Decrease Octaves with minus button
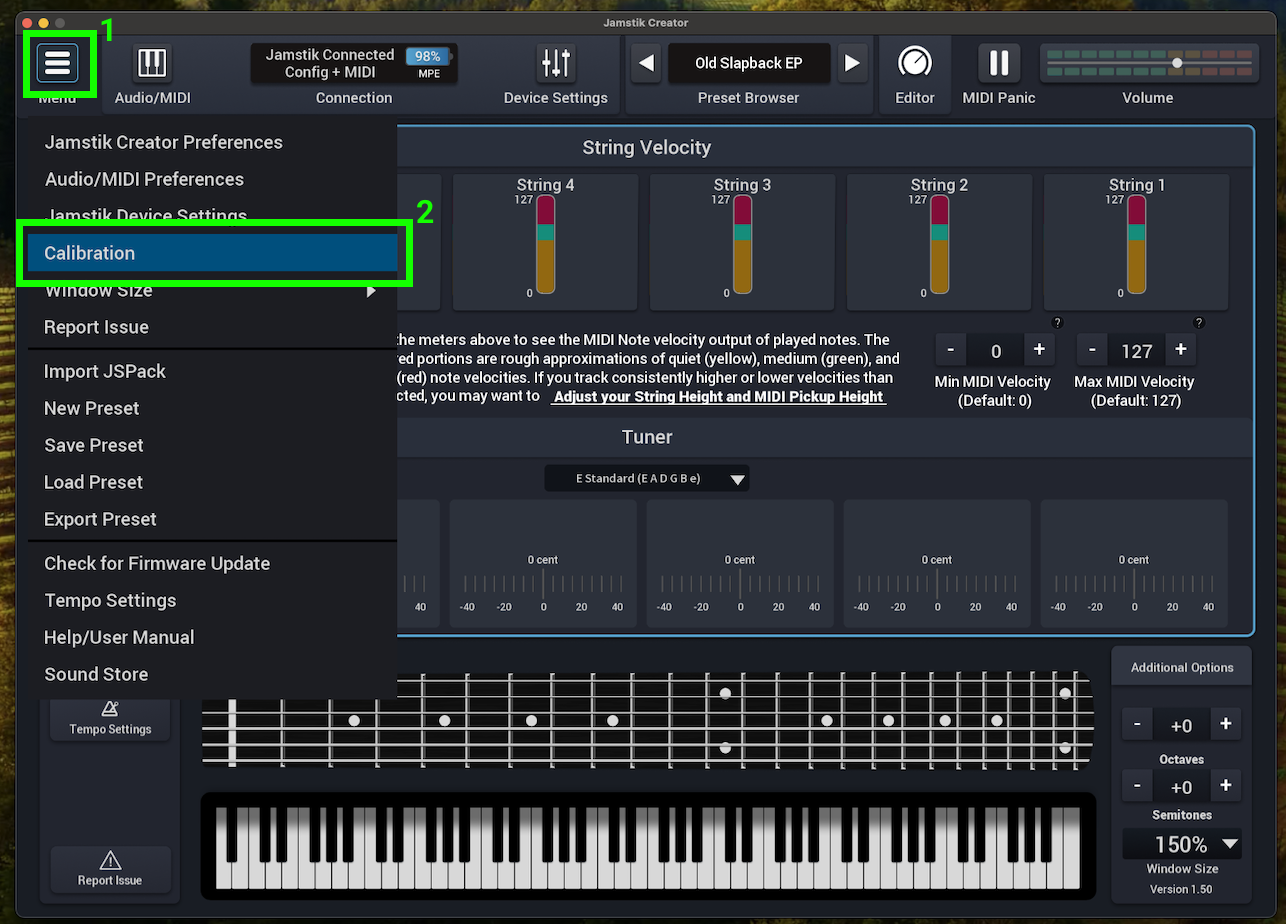Screen dimensions: 1286x924 [x=1137, y=725]
